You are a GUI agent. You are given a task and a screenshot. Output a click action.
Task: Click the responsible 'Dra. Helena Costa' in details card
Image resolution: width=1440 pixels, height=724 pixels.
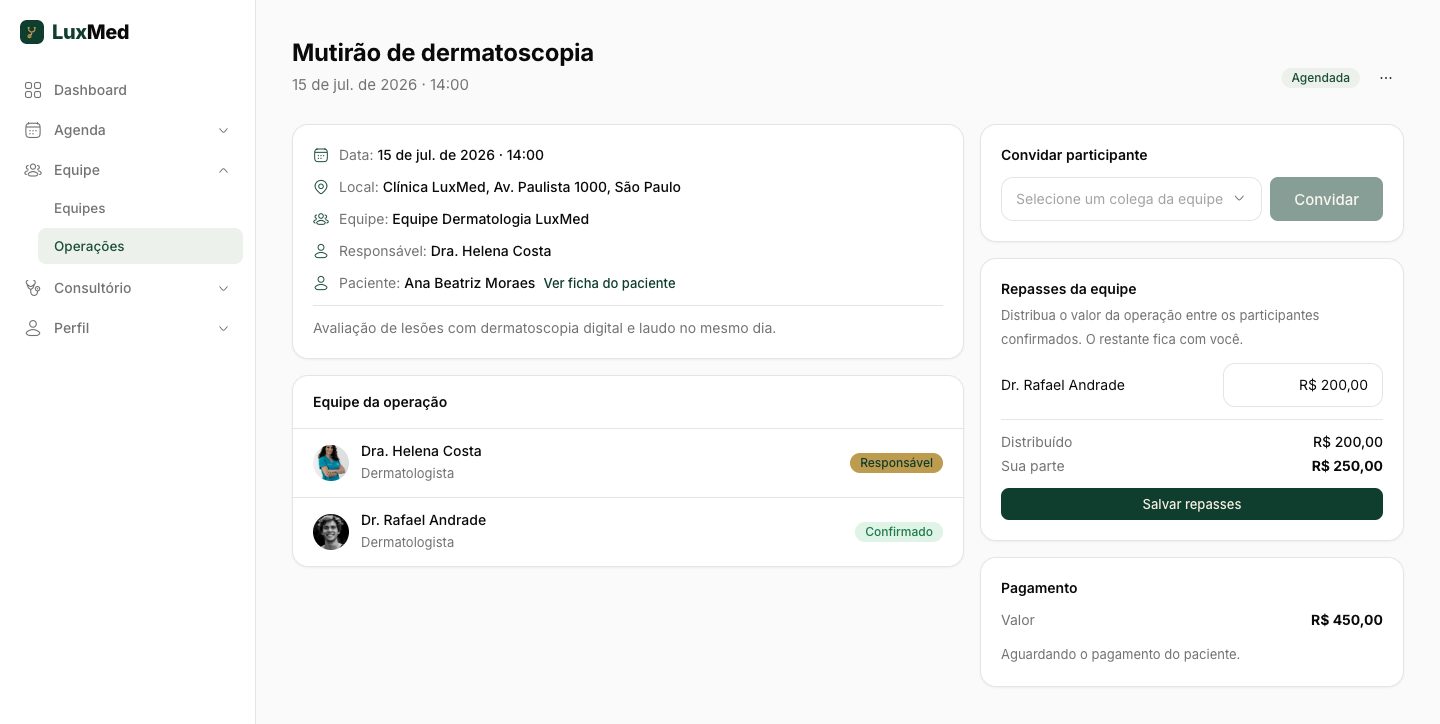491,251
